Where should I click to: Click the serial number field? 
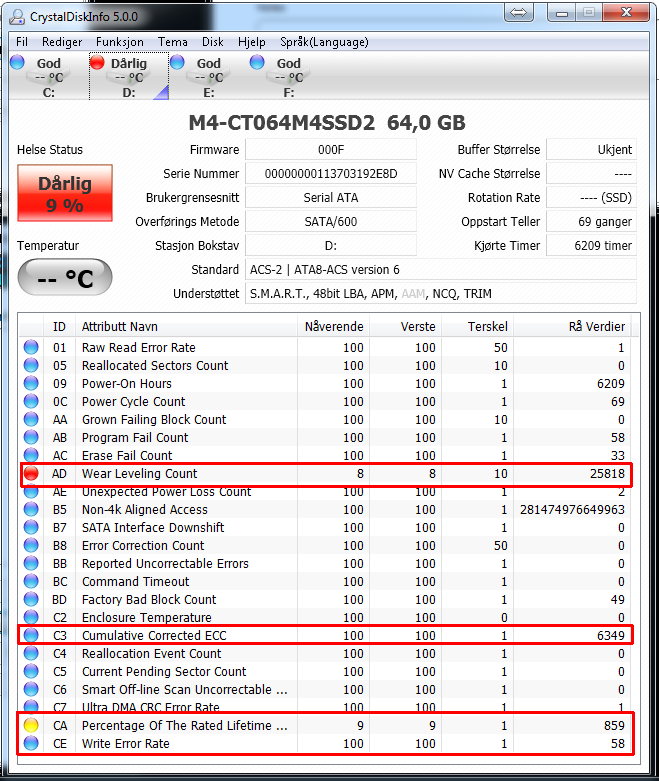[x=331, y=174]
